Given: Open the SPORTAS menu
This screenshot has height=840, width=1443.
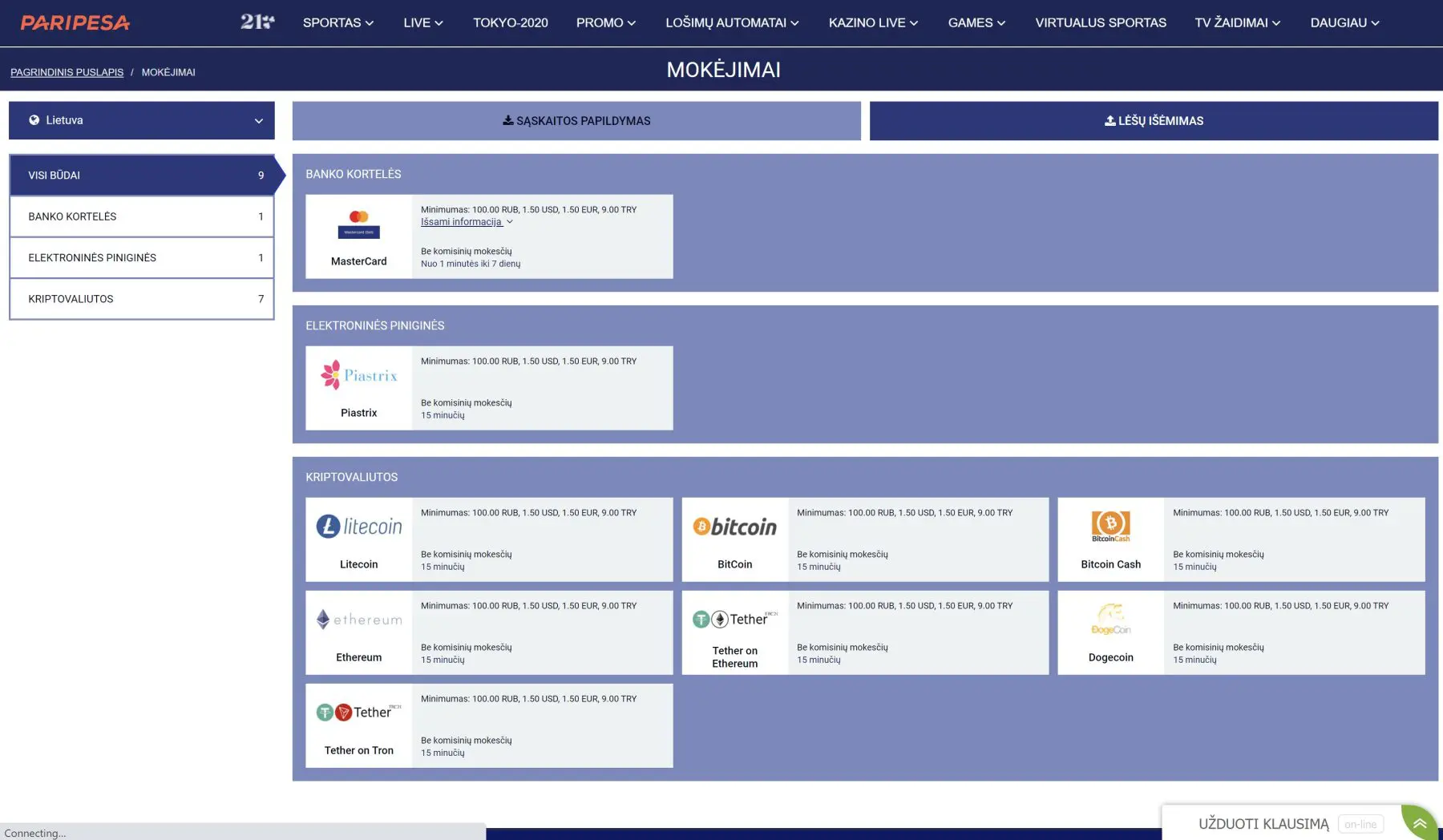Looking at the screenshot, I should coord(338,22).
